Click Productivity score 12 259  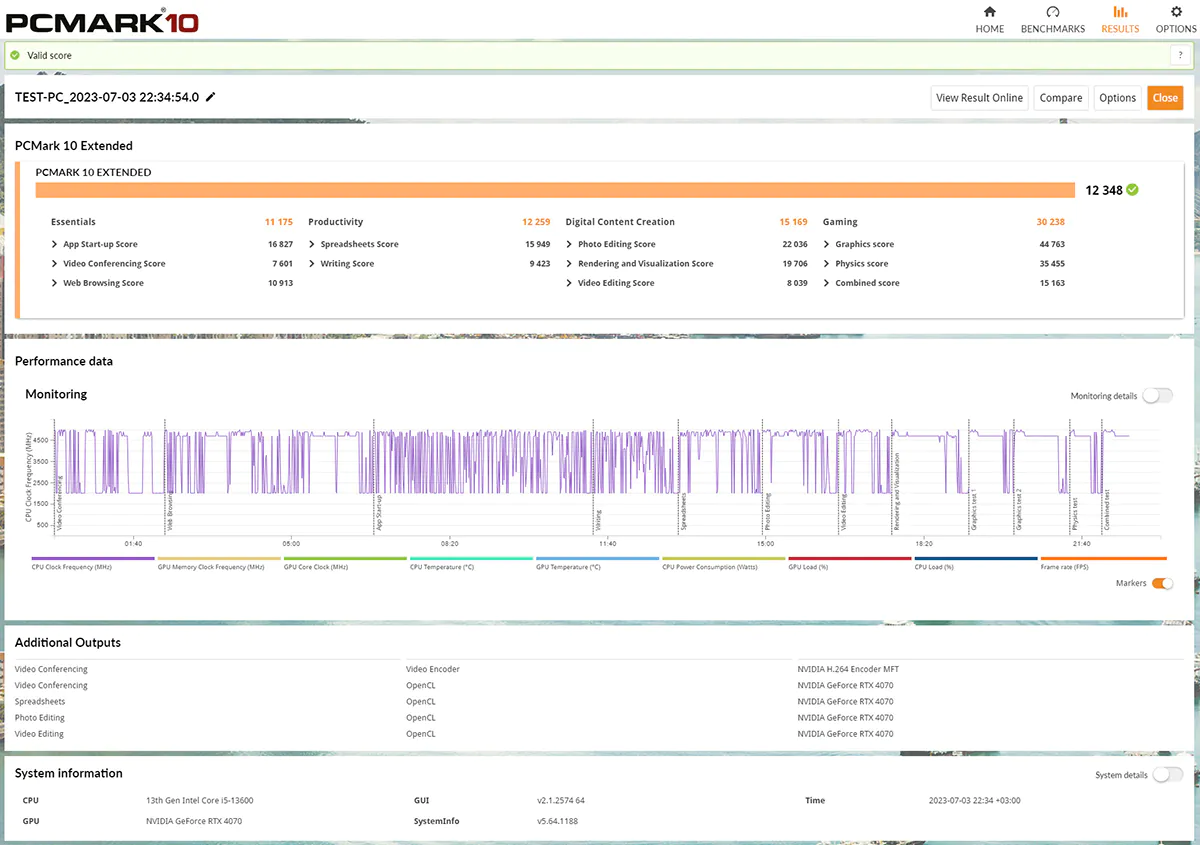[x=536, y=222]
